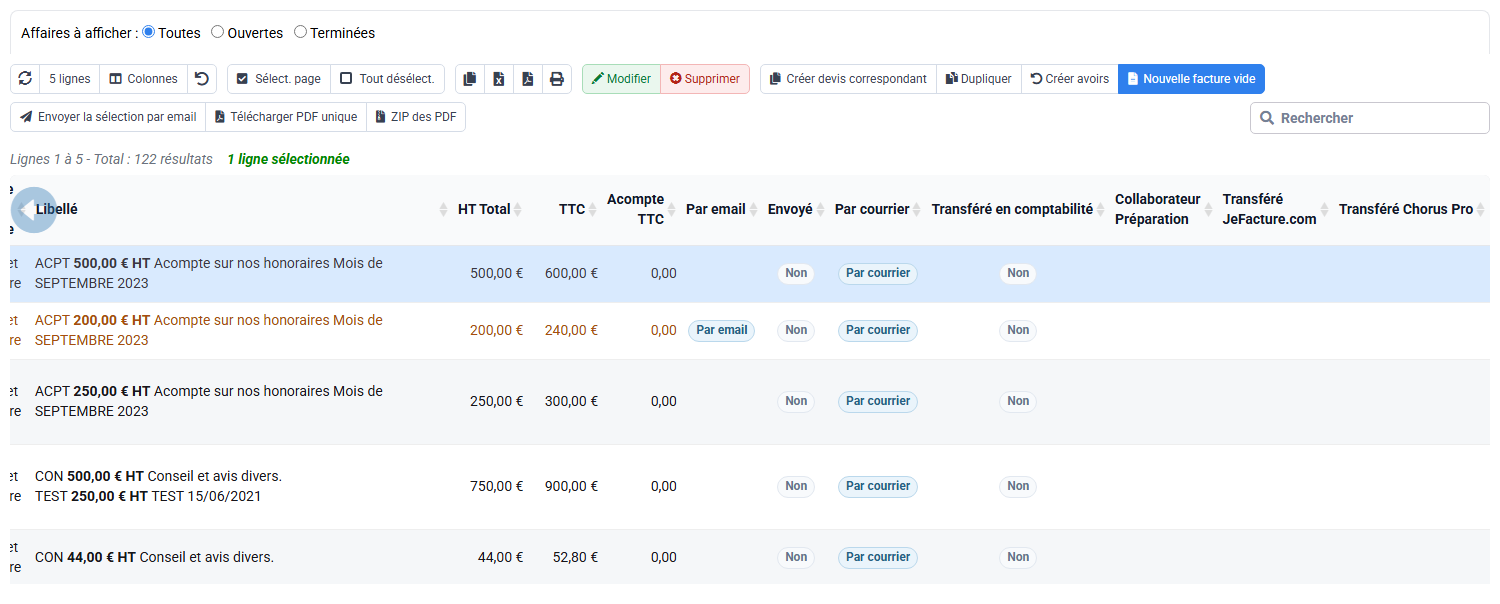The image size is (1500, 604).
Task: Click Envoyé Non badge in 500,00 € row
Action: tap(796, 273)
